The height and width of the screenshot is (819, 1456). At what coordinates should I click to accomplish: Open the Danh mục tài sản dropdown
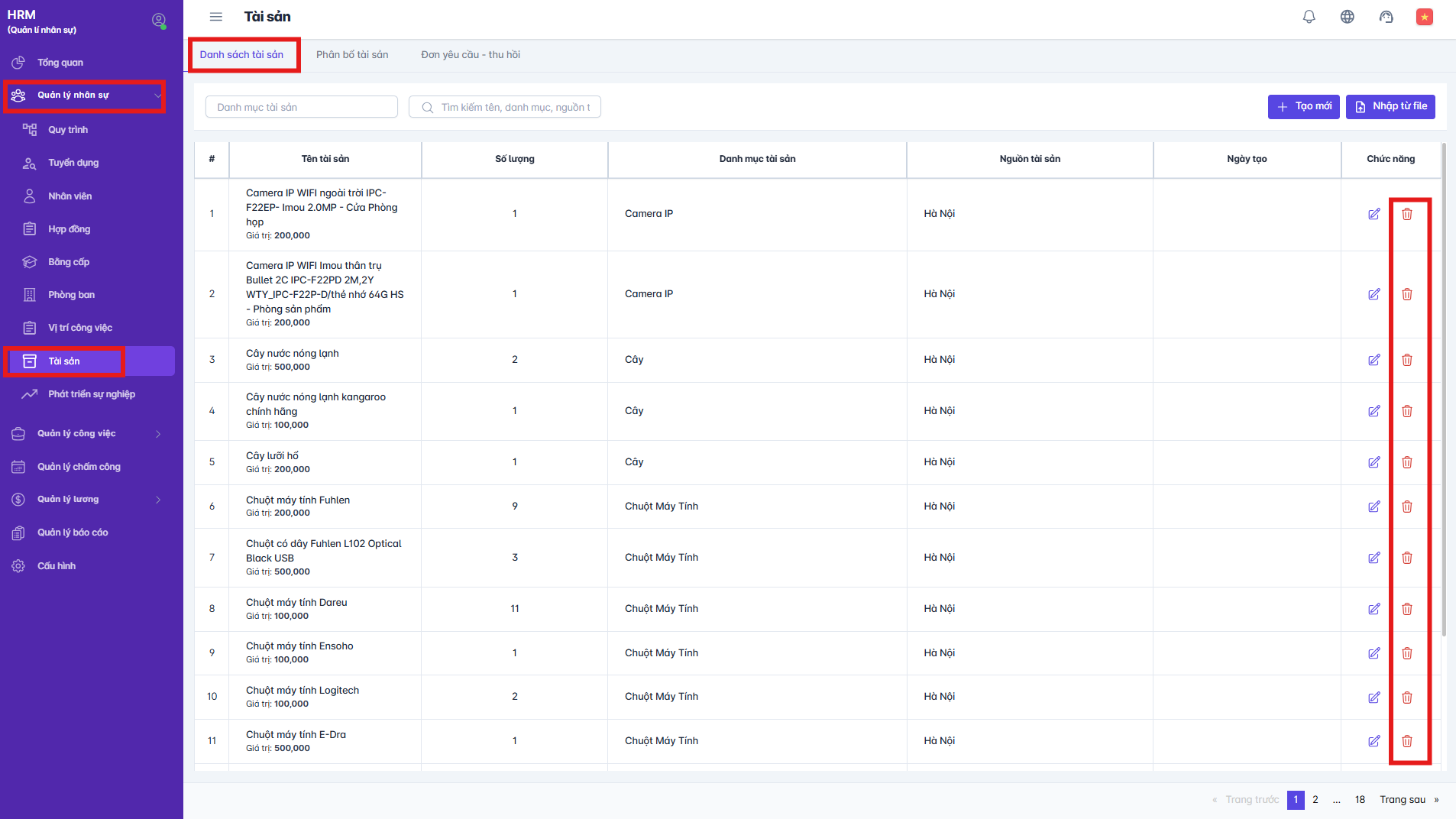point(301,107)
